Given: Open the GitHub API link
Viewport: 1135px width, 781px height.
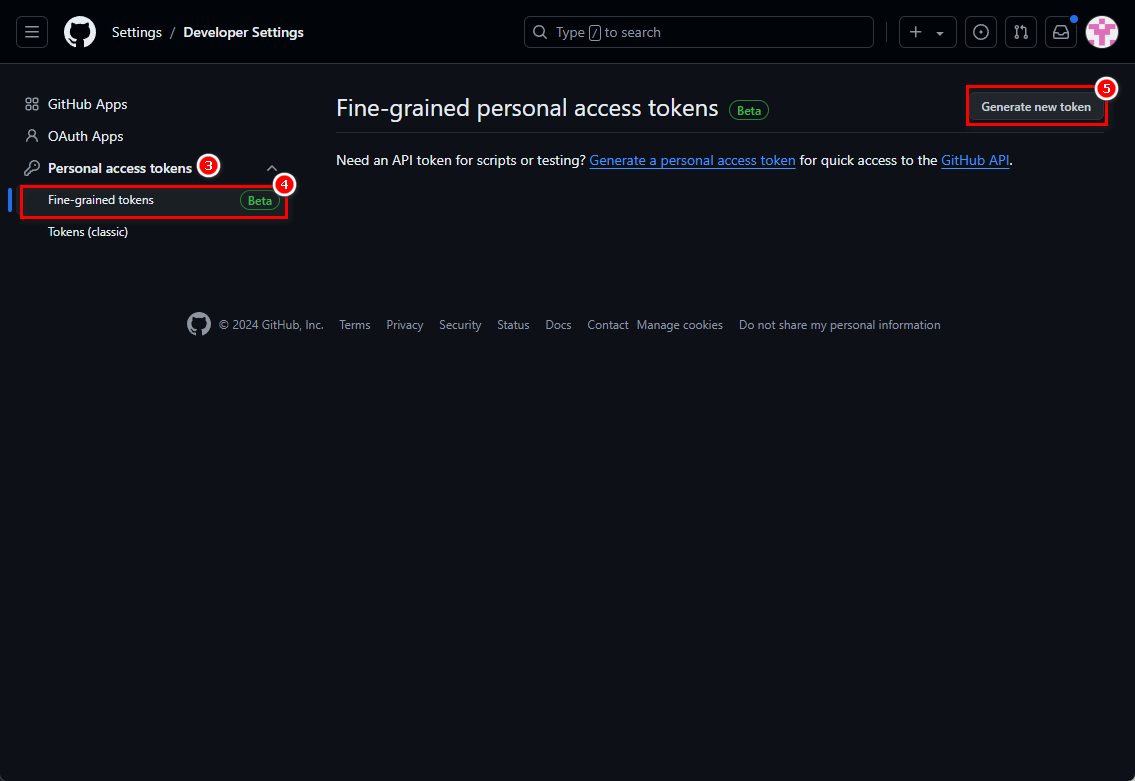Looking at the screenshot, I should tap(975, 161).
